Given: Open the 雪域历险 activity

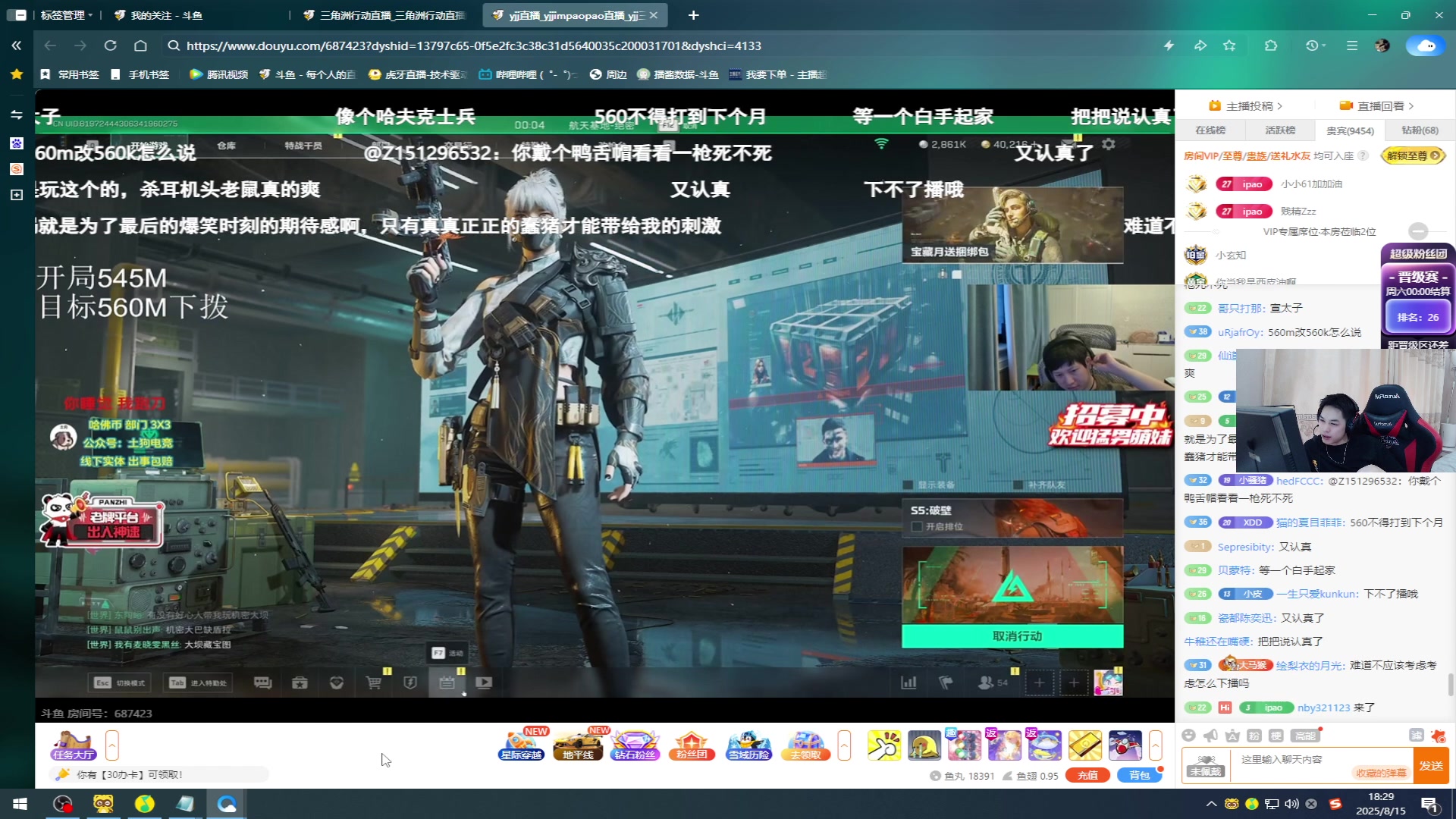Looking at the screenshot, I should point(748,745).
